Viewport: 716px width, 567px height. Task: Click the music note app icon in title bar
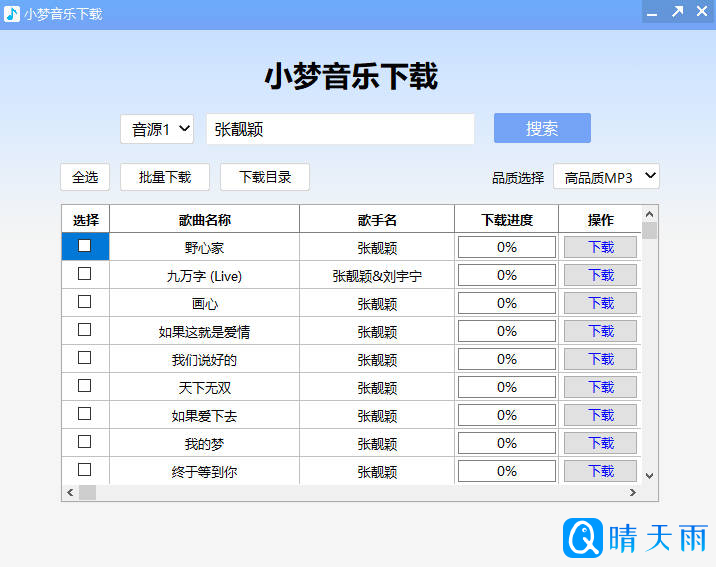[x=11, y=13]
